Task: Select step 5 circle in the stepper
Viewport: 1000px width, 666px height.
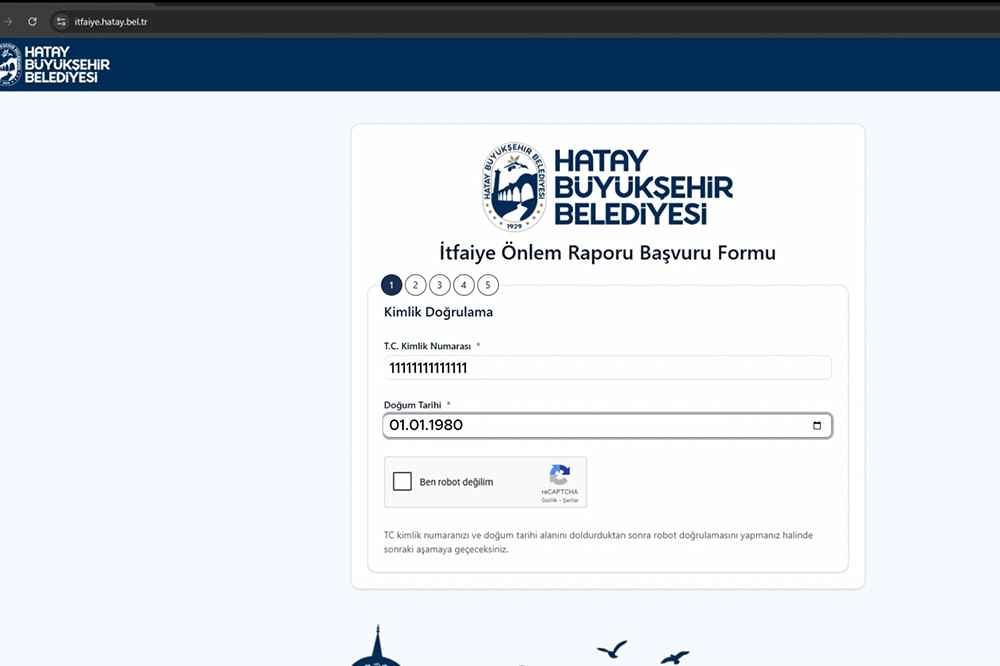Action: click(x=487, y=285)
